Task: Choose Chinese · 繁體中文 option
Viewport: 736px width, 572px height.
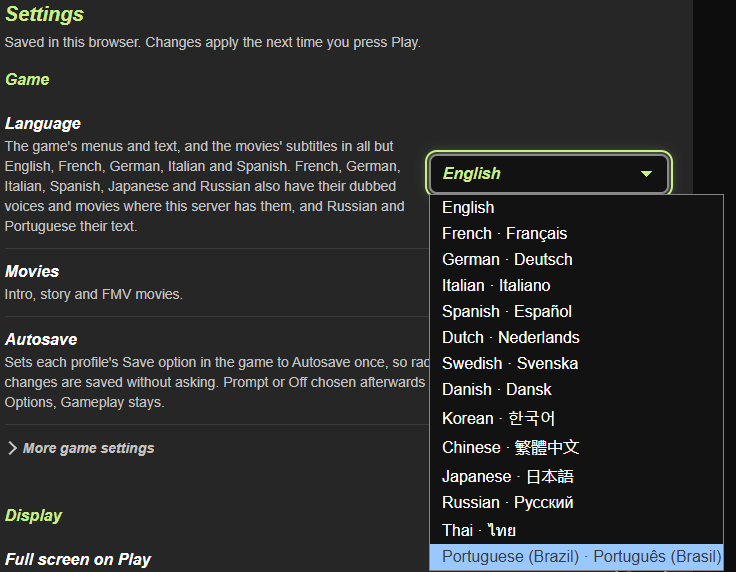Action: coord(576,447)
